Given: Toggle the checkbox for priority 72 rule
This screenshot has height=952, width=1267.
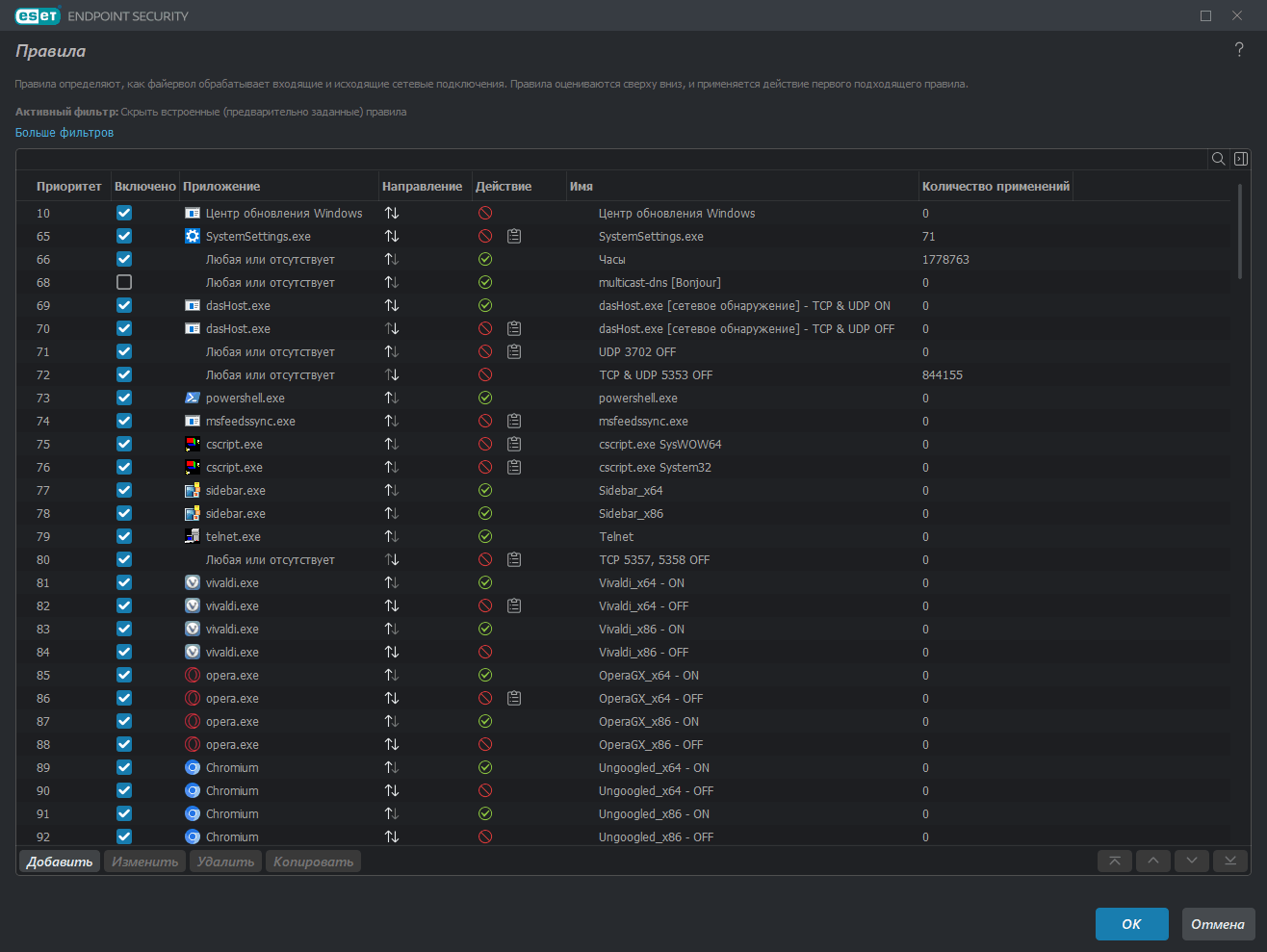Looking at the screenshot, I should click(x=124, y=374).
